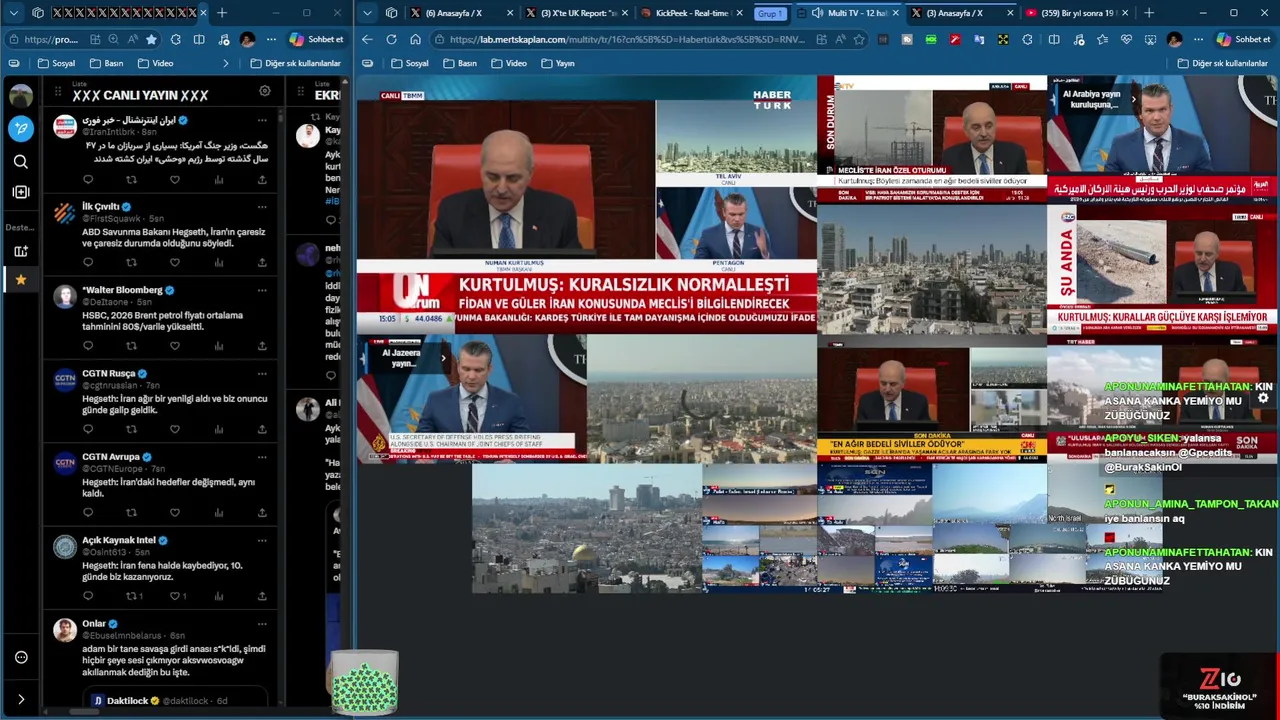Go to home page in right browser window
Image resolution: width=1280 pixels, height=720 pixels.
point(415,39)
